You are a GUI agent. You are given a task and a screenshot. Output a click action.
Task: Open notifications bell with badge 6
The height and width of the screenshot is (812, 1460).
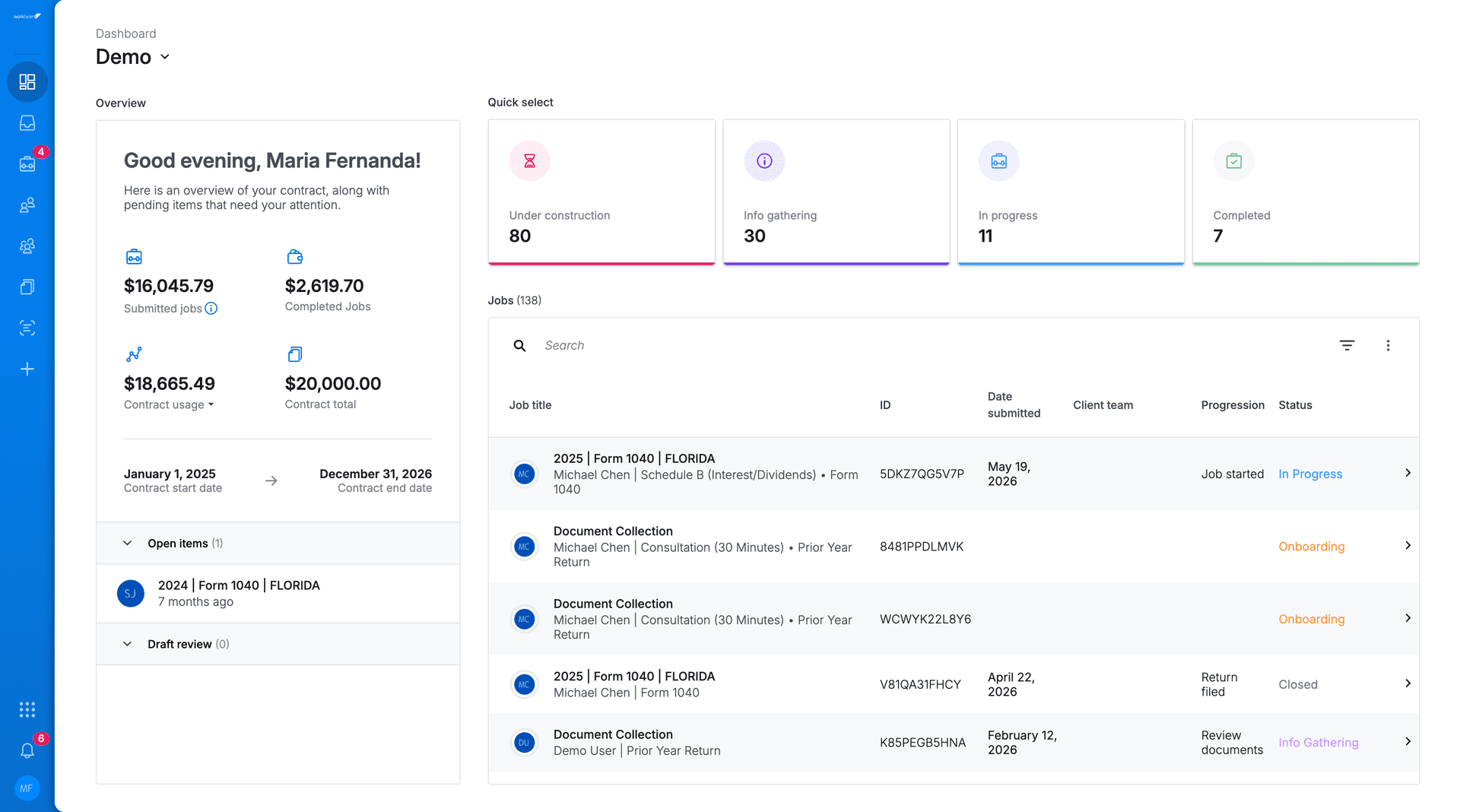tap(27, 750)
